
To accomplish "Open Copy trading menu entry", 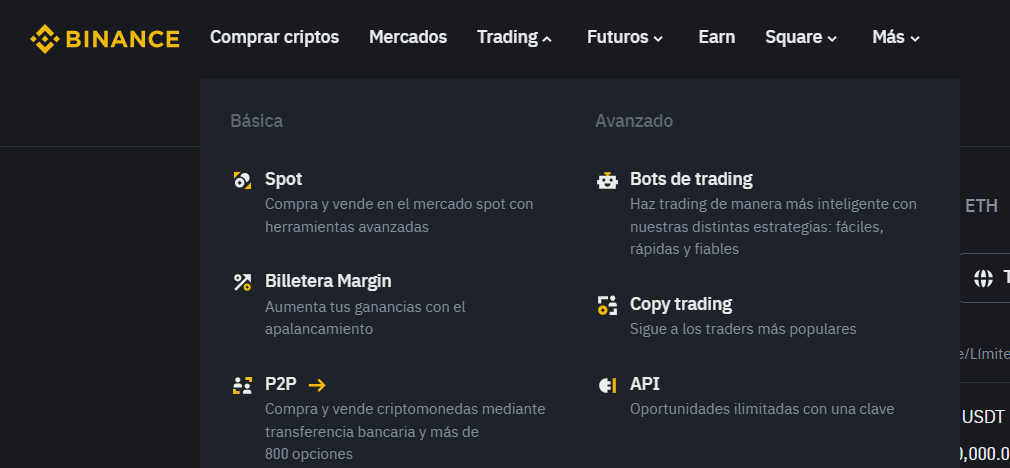I will (x=681, y=305).
